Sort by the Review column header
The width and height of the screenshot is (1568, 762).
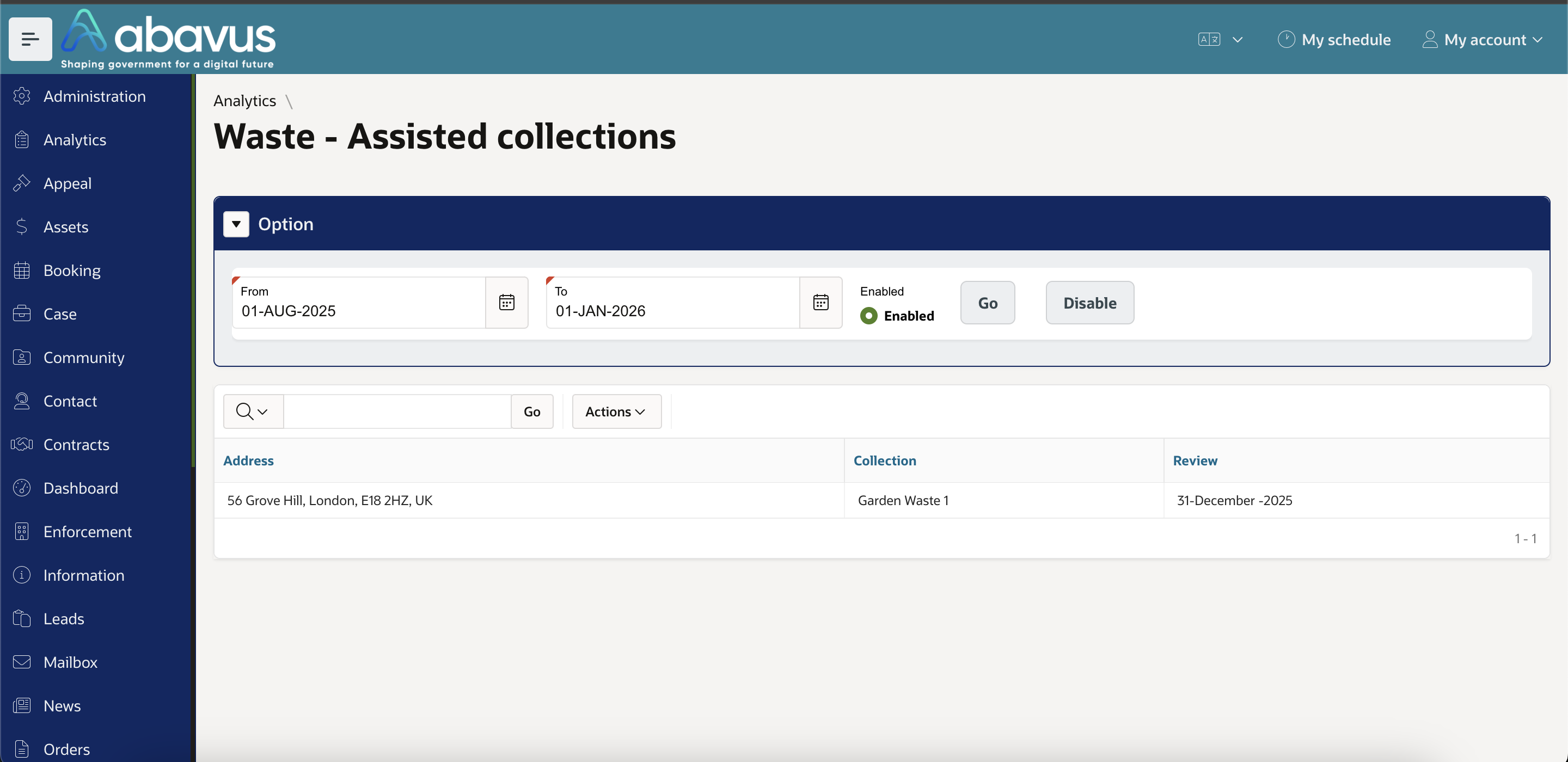pos(1195,460)
